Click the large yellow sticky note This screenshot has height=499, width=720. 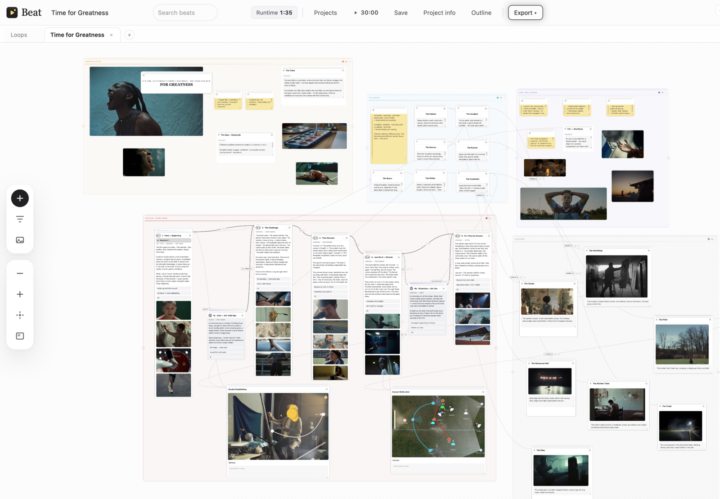tap(388, 136)
